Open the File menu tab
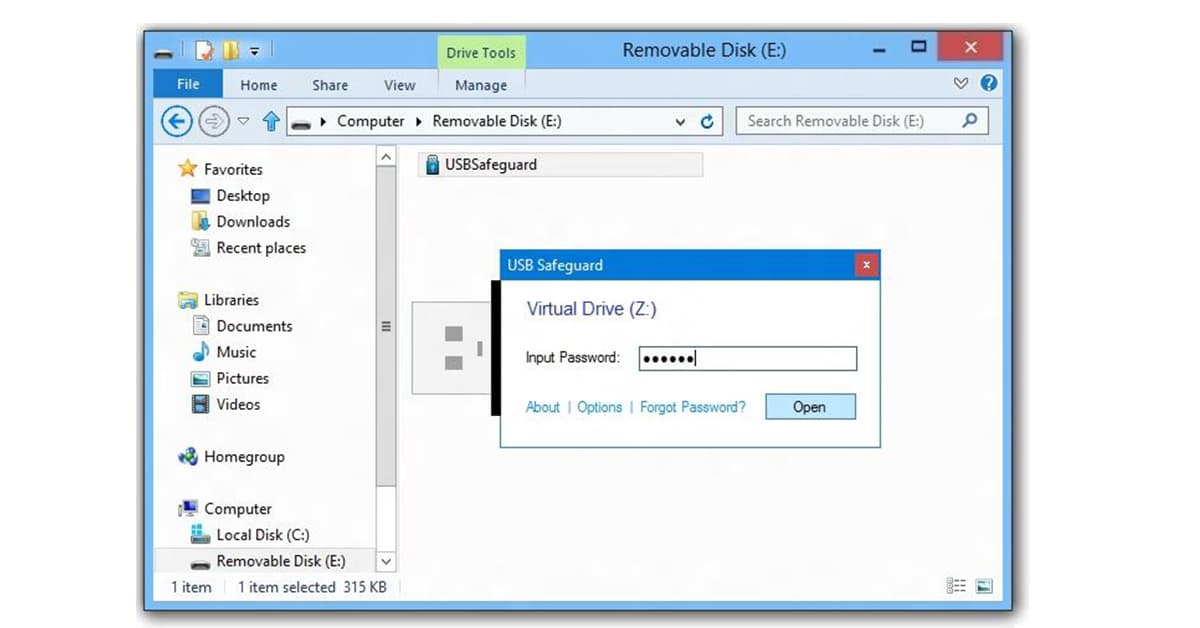This screenshot has width=1200, height=628. [187, 84]
